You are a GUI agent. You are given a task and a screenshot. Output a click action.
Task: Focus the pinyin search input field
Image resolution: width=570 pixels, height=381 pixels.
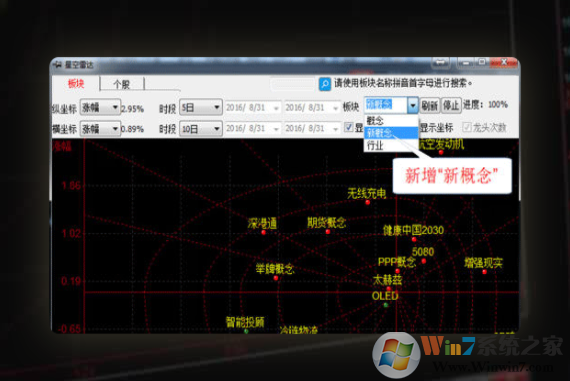[293, 84]
